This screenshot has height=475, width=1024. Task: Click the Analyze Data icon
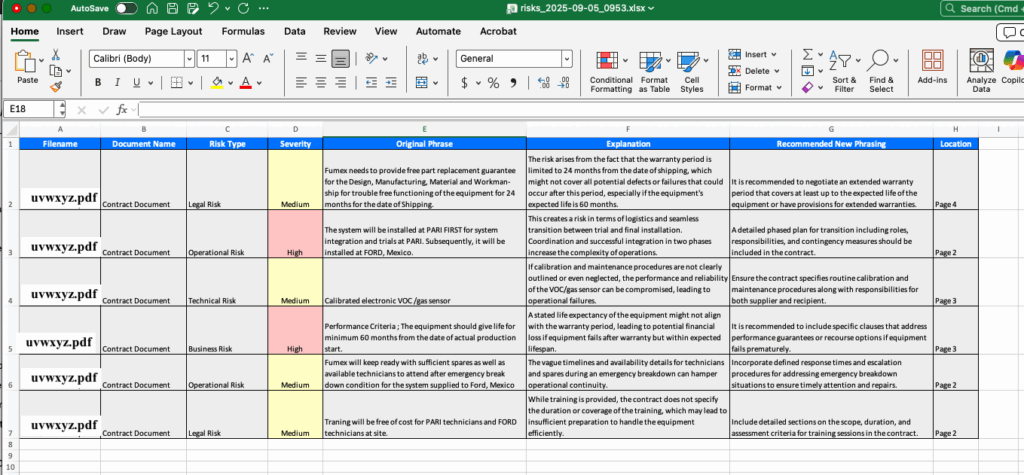tap(981, 69)
